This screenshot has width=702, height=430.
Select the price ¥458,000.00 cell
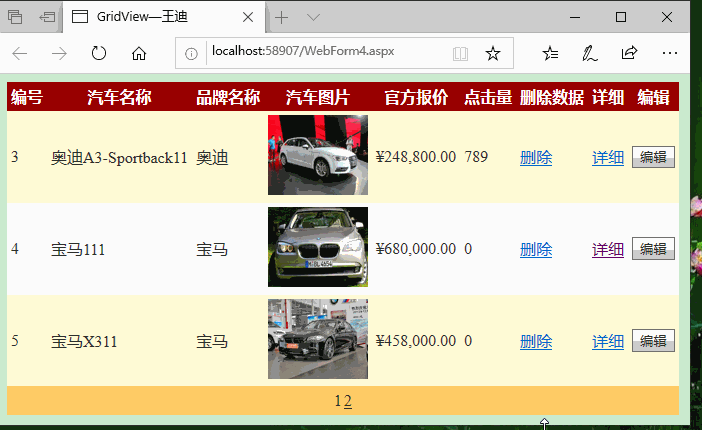[415, 341]
